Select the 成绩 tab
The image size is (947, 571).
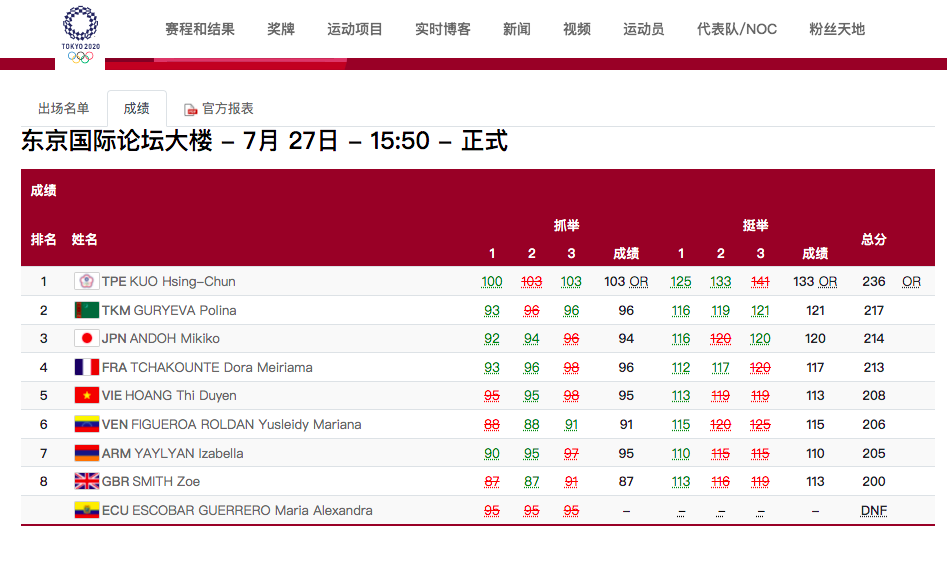[x=137, y=108]
